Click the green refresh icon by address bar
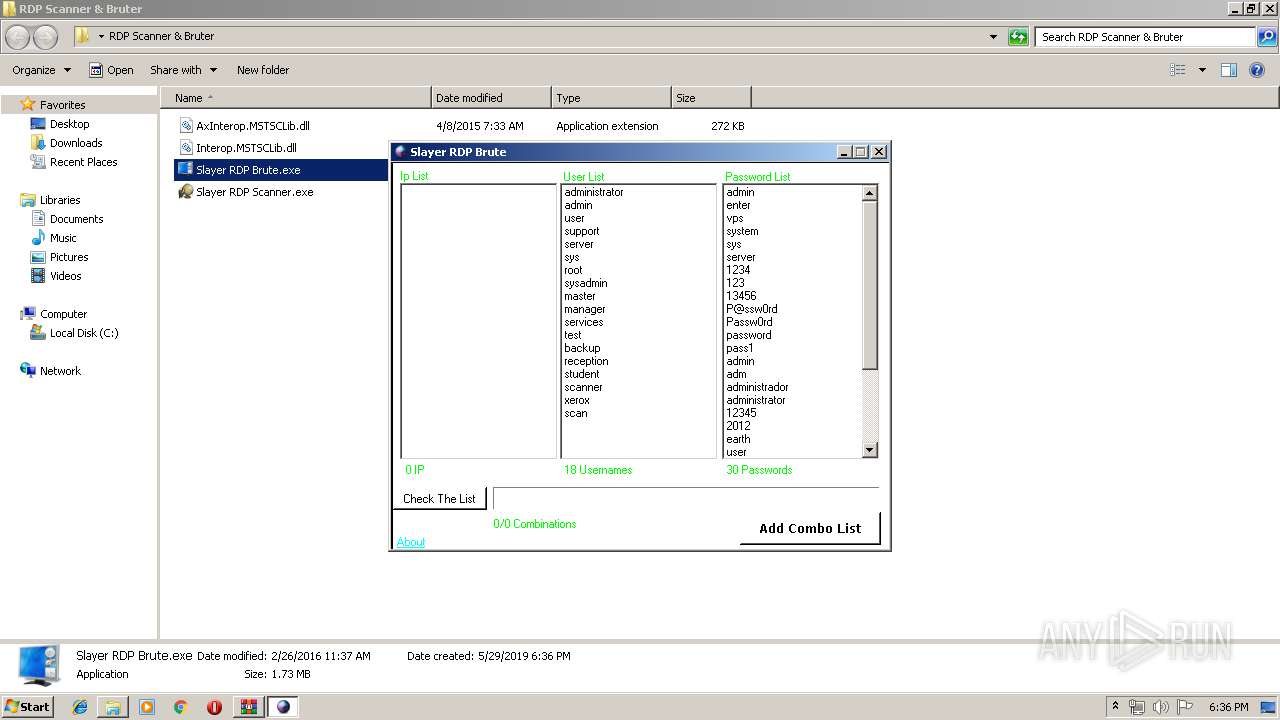 point(1018,37)
